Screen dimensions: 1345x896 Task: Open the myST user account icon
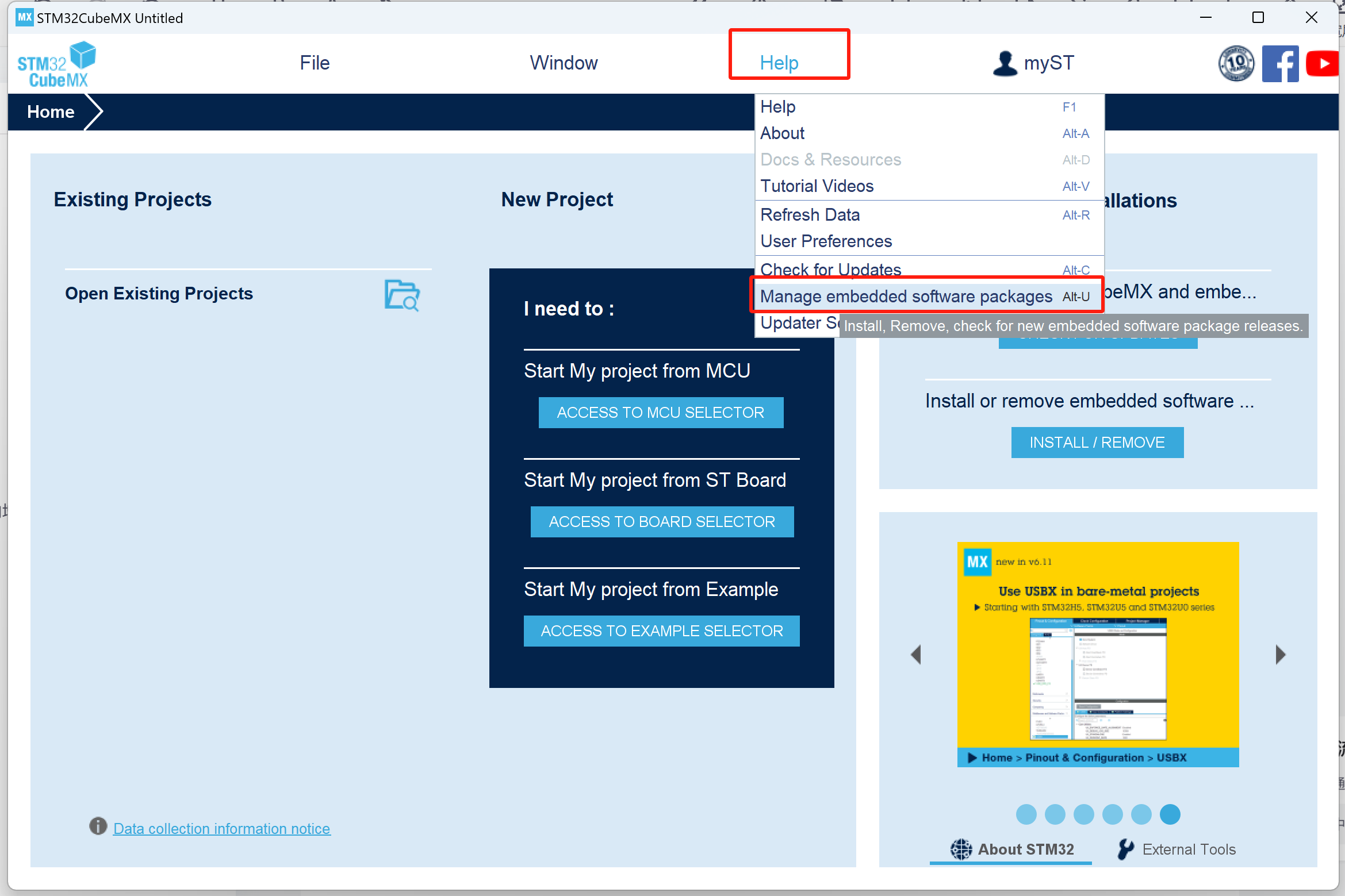click(1005, 63)
